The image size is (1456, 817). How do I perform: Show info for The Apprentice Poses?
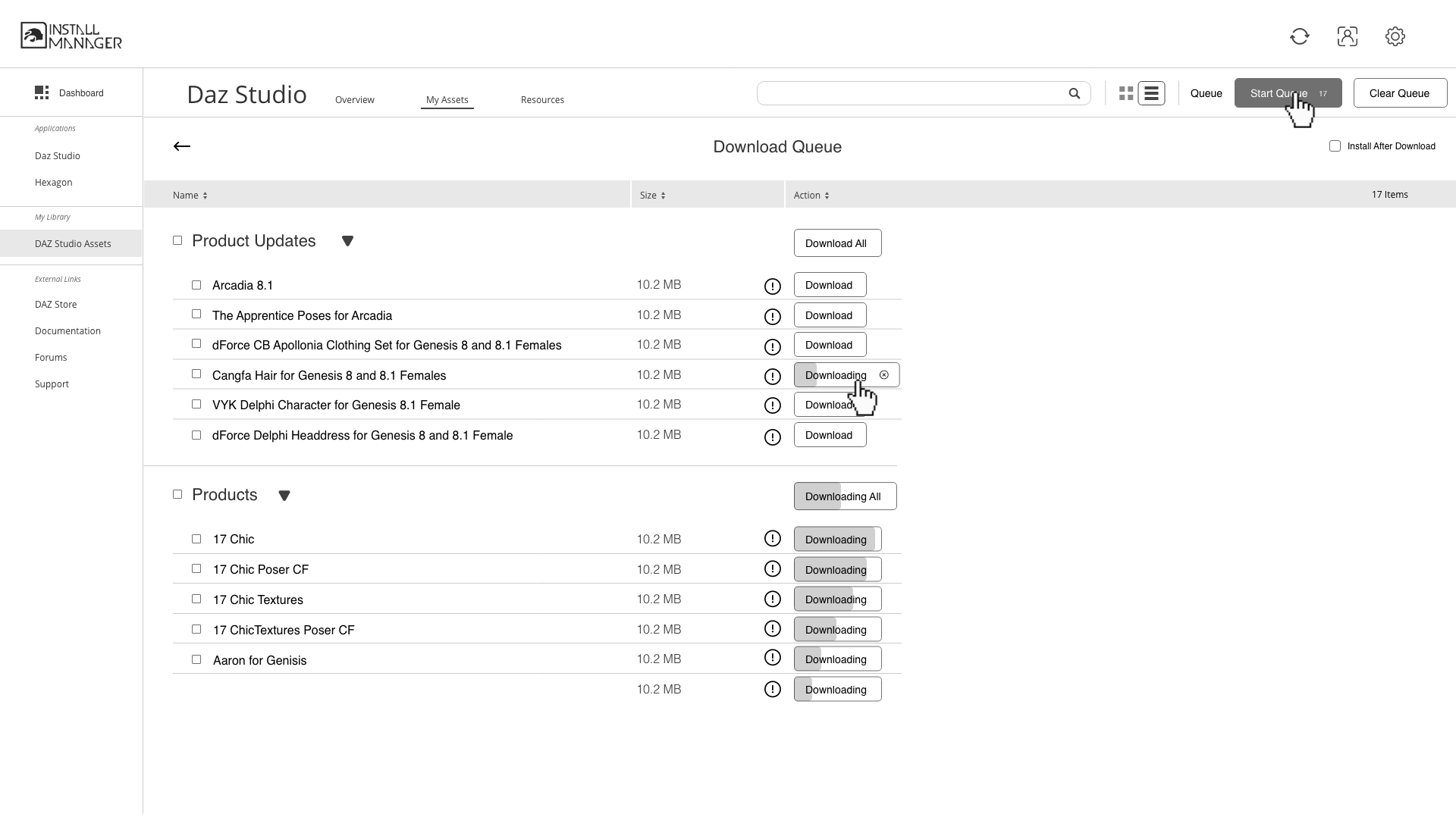tap(772, 317)
